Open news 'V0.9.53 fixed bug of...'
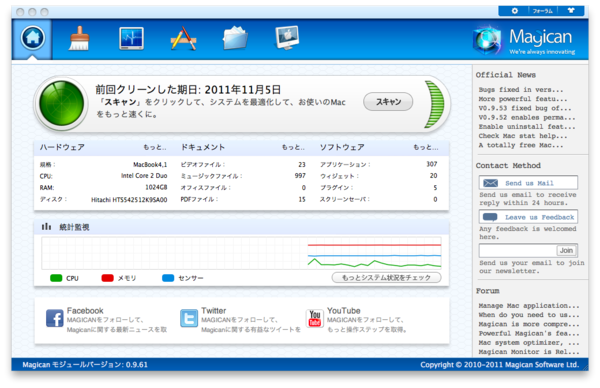 [525, 108]
